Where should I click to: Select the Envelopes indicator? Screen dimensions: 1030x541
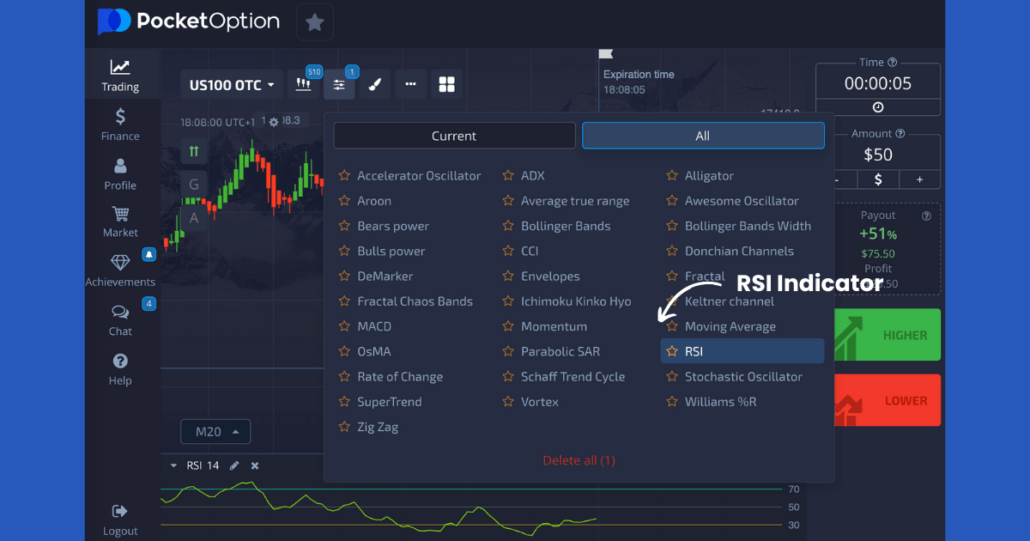(550, 276)
